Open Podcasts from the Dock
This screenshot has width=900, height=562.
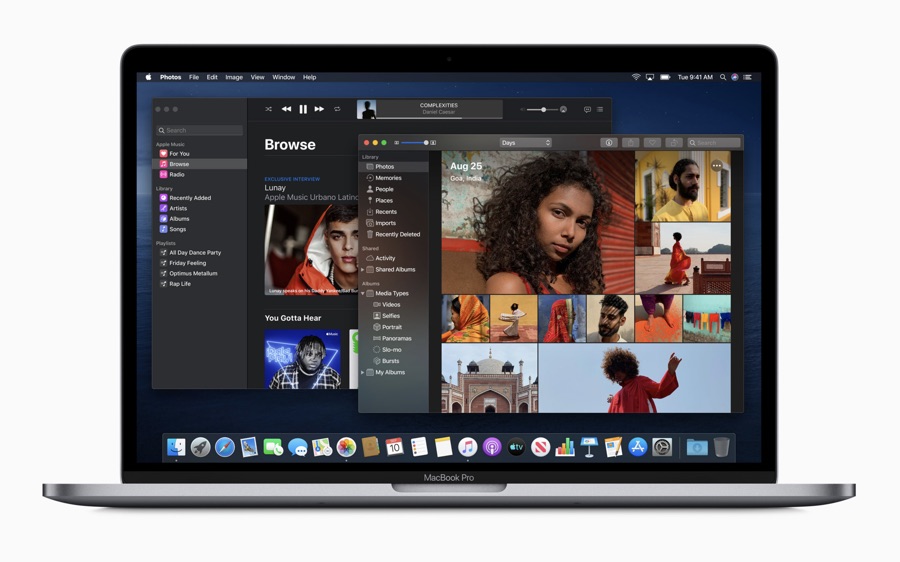coord(492,447)
